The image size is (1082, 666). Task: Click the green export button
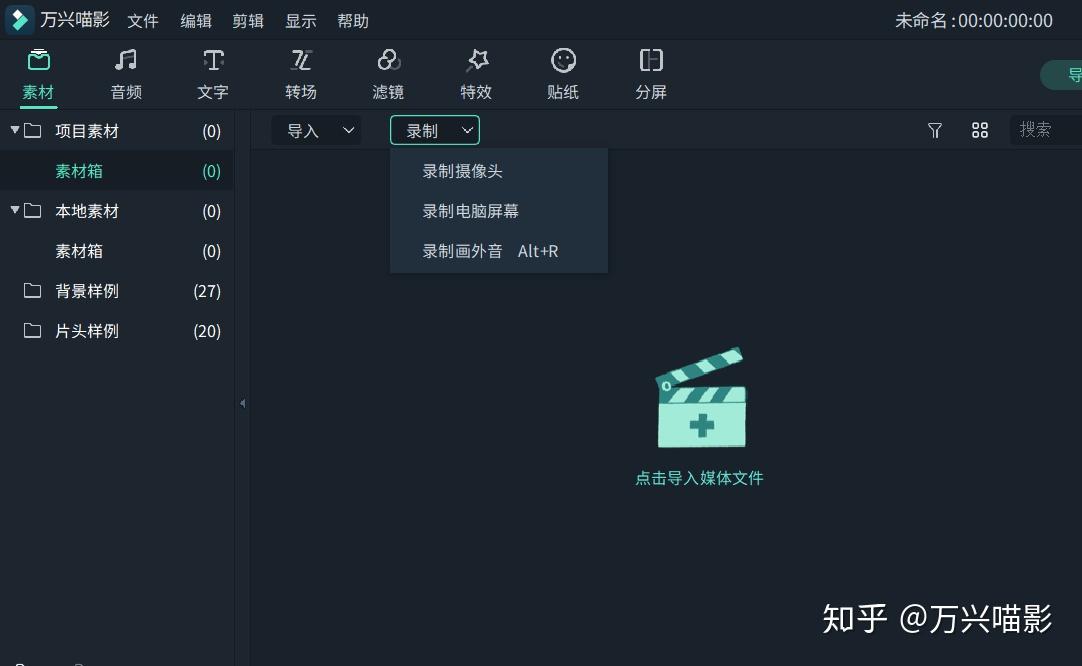click(x=1061, y=75)
